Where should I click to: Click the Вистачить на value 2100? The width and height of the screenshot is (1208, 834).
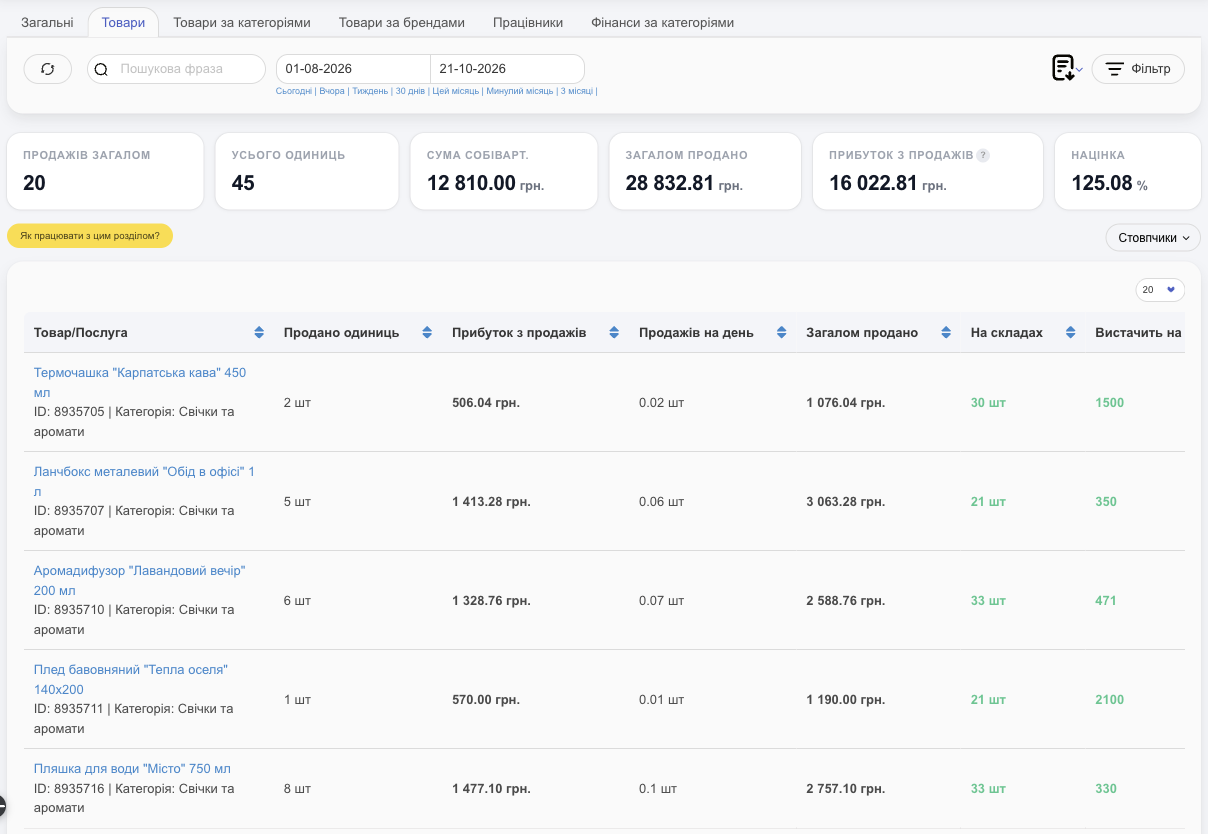(x=1110, y=700)
